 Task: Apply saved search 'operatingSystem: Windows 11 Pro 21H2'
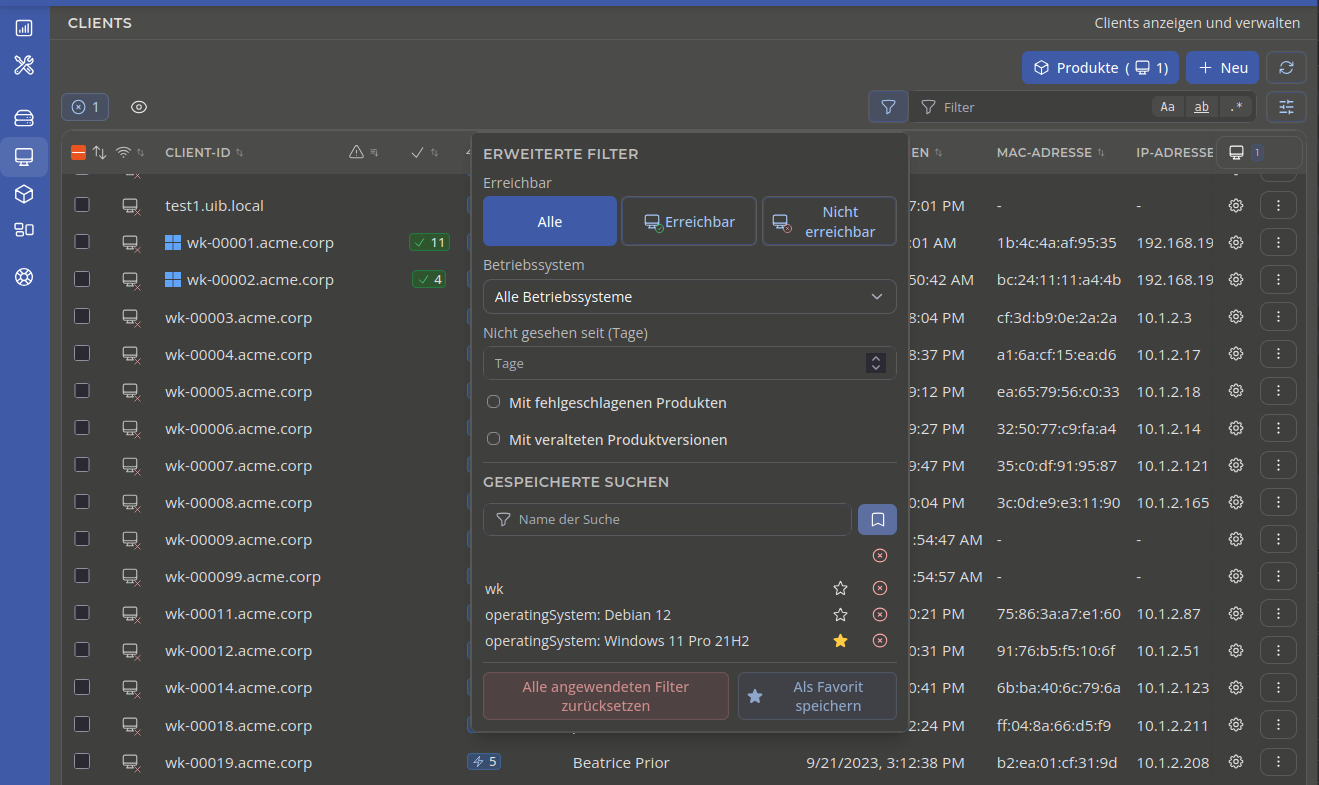617,641
